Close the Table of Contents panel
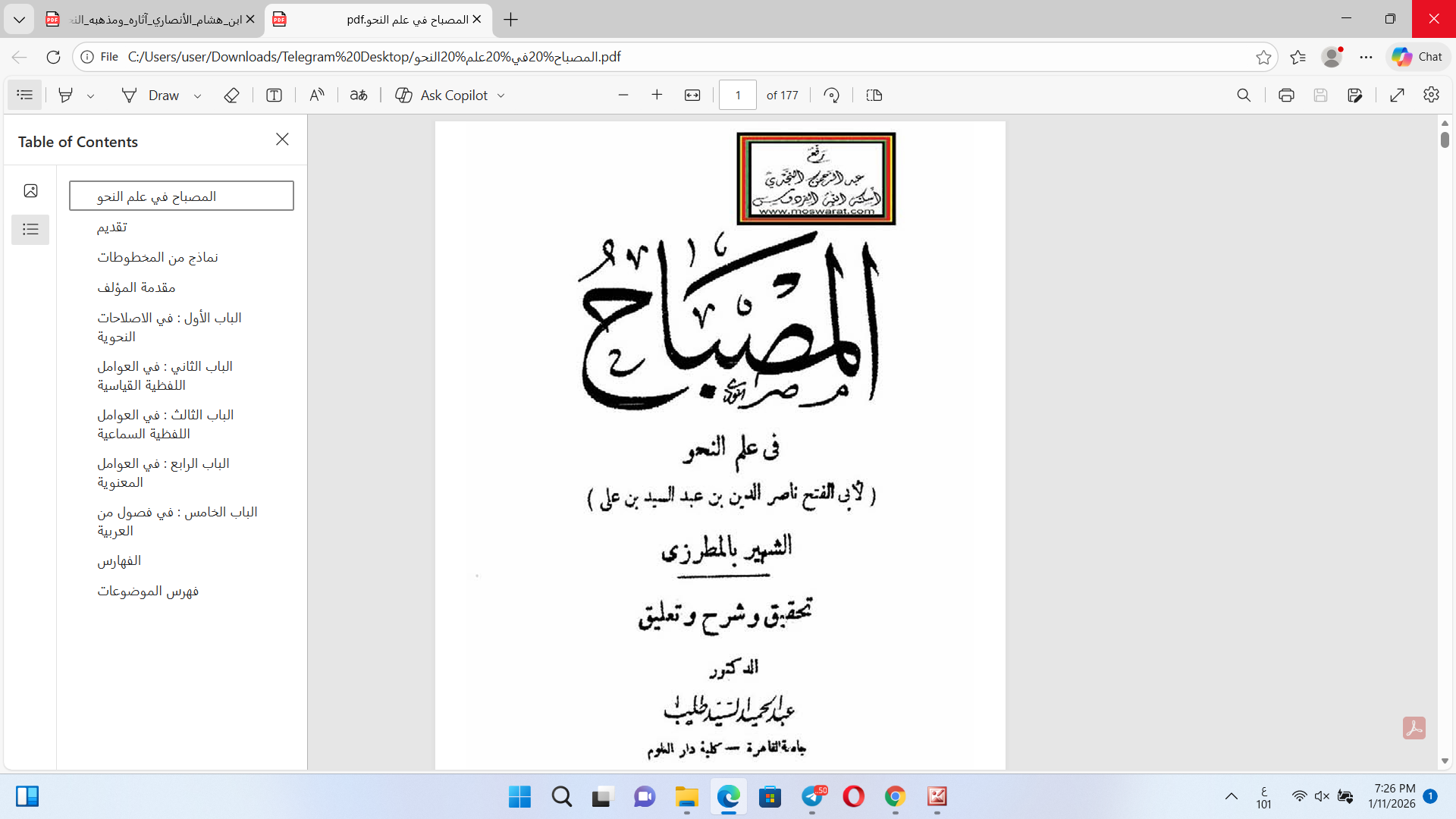The width and height of the screenshot is (1456, 819). click(282, 139)
